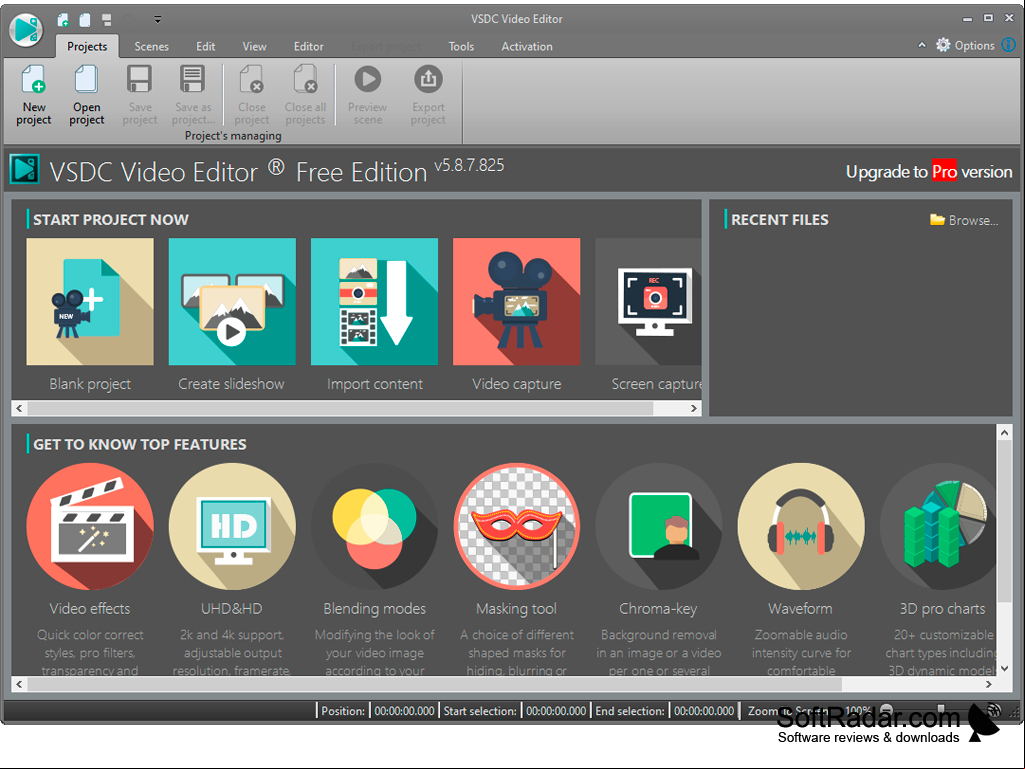Screen dimensions: 1025x769
Task: Open the Video effects feature icon
Action: click(x=90, y=526)
